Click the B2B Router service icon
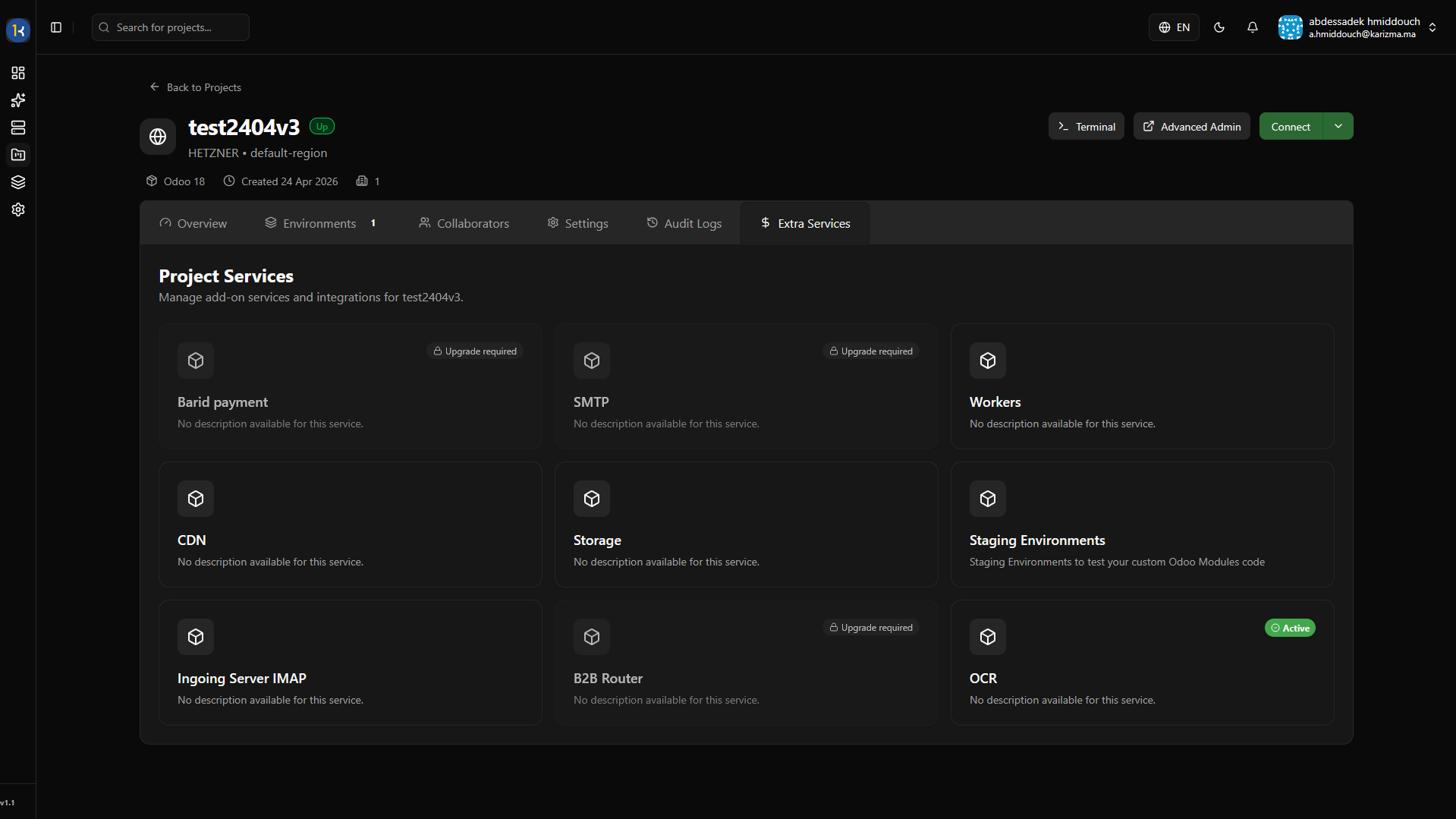This screenshot has width=1456, height=819. [592, 637]
